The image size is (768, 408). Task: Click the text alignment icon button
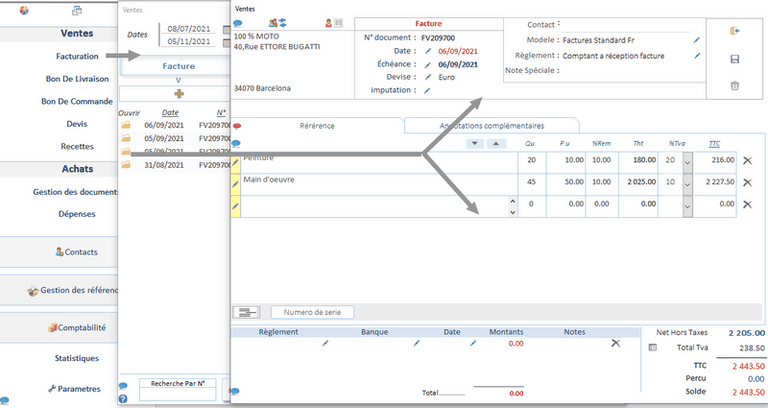coord(246,312)
